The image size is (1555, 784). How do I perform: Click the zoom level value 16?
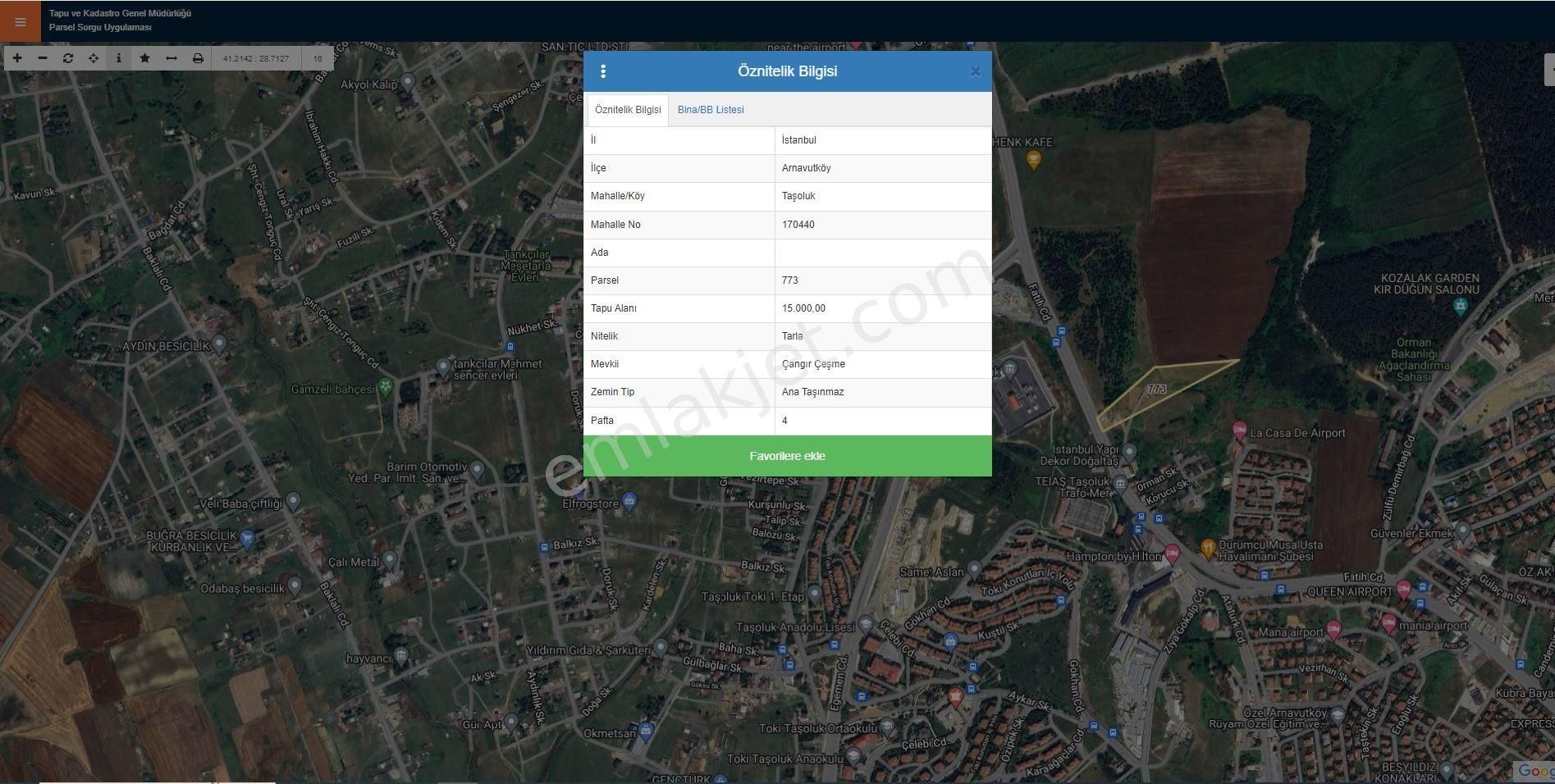click(x=318, y=58)
